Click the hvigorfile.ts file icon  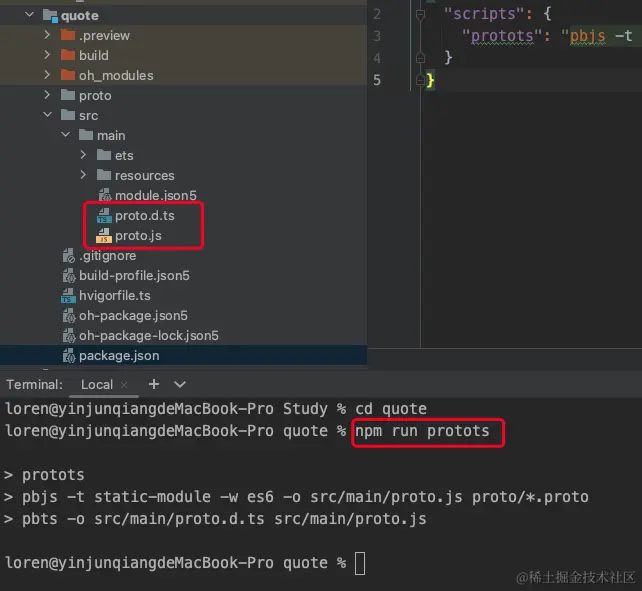[x=68, y=296]
